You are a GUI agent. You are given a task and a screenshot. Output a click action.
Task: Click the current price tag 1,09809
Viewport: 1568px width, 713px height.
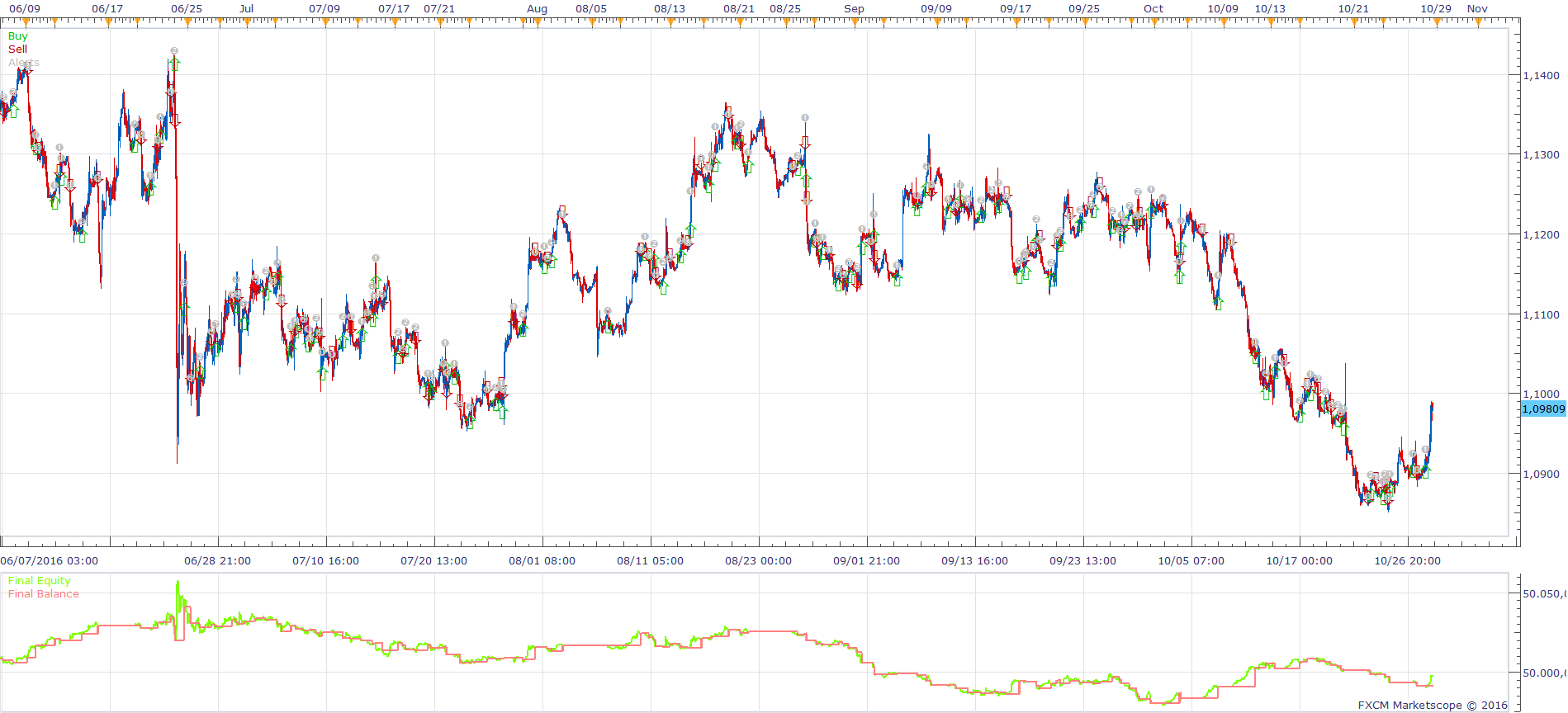click(1543, 408)
